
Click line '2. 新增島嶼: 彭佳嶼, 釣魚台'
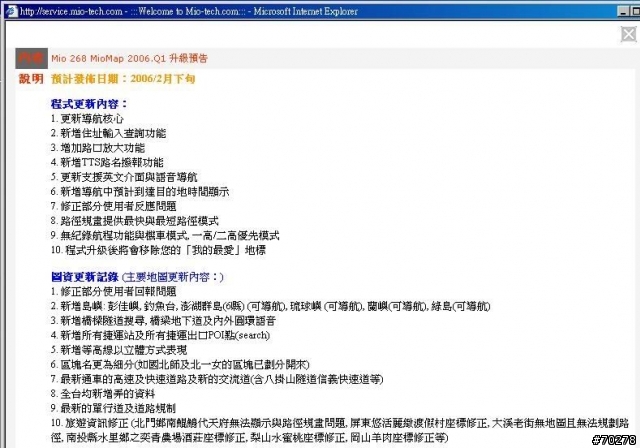(x=270, y=306)
